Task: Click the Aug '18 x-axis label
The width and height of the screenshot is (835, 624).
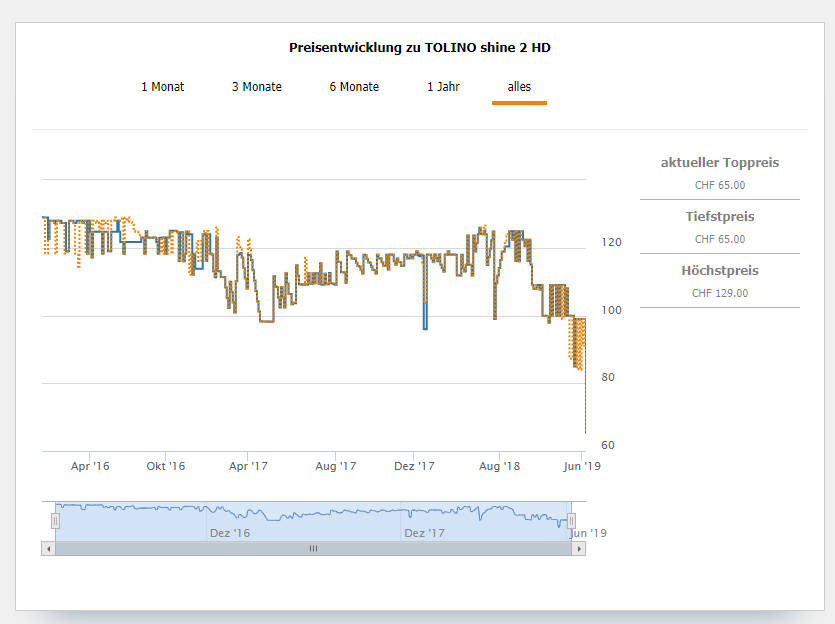Action: tap(499, 466)
